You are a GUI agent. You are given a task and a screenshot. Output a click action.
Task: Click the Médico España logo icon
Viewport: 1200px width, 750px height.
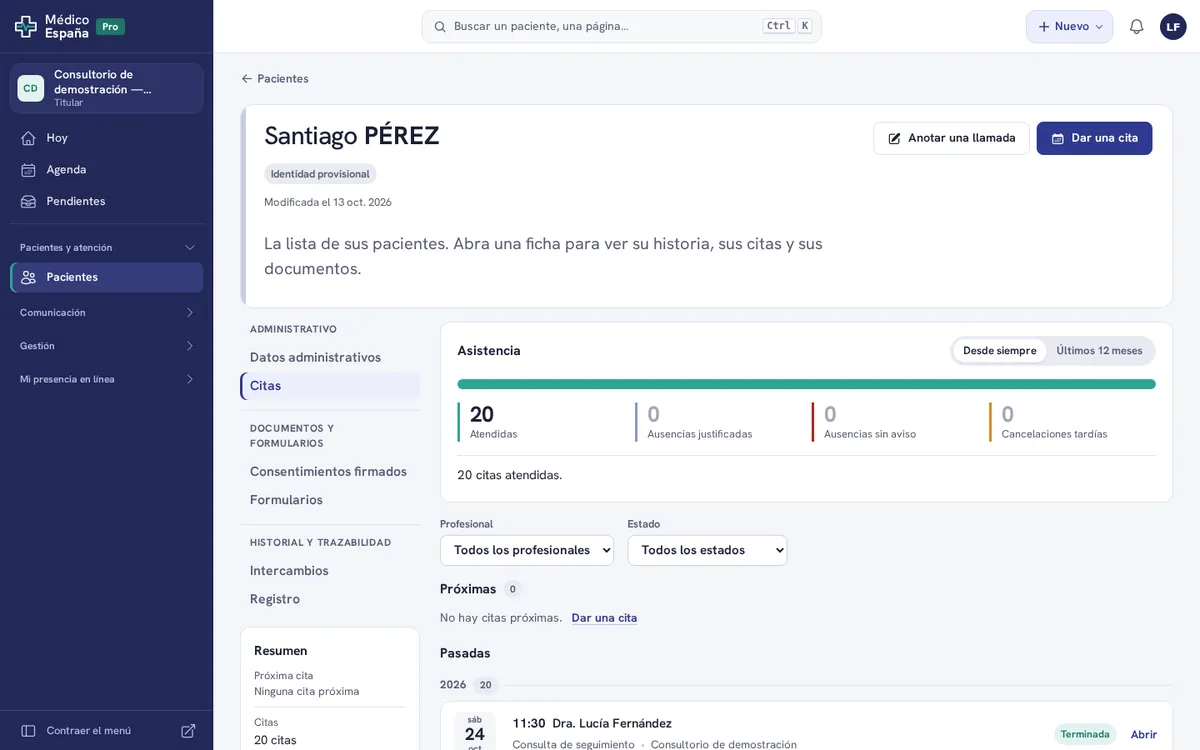25,27
